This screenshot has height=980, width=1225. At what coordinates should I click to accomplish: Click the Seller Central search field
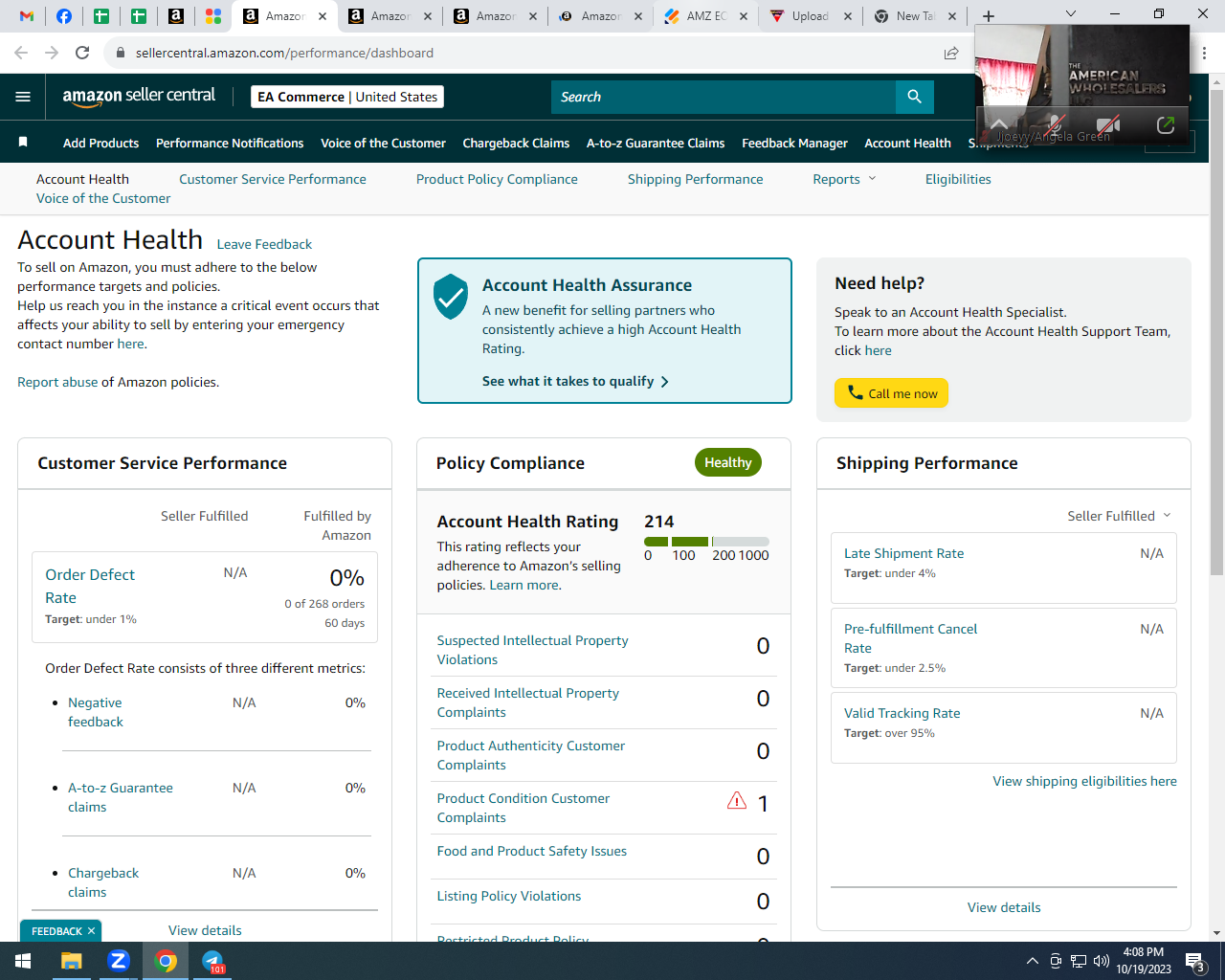point(724,97)
